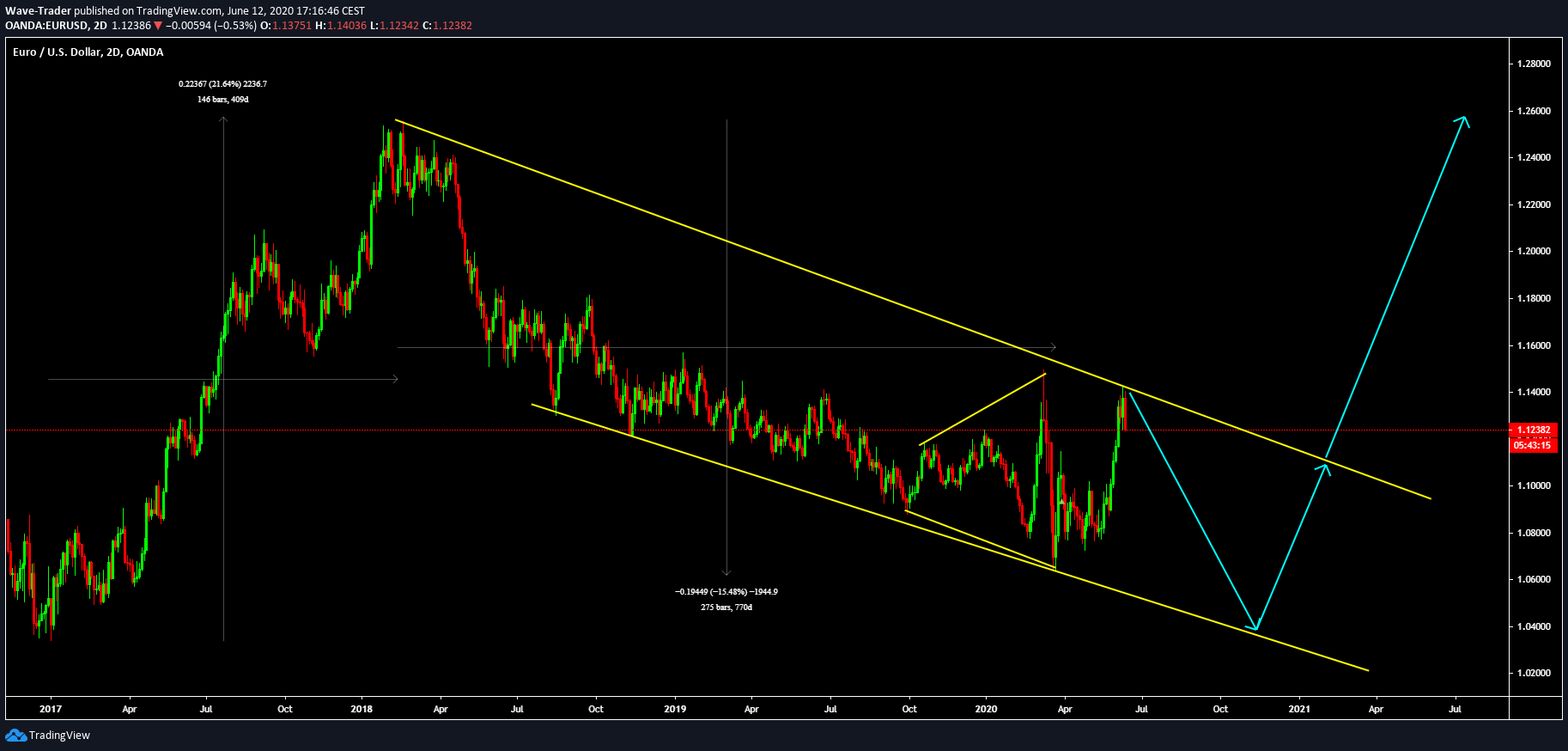Viewport: 1568px width, 751px height.
Task: Click the Oct label just before 2021
Action: 1220,709
